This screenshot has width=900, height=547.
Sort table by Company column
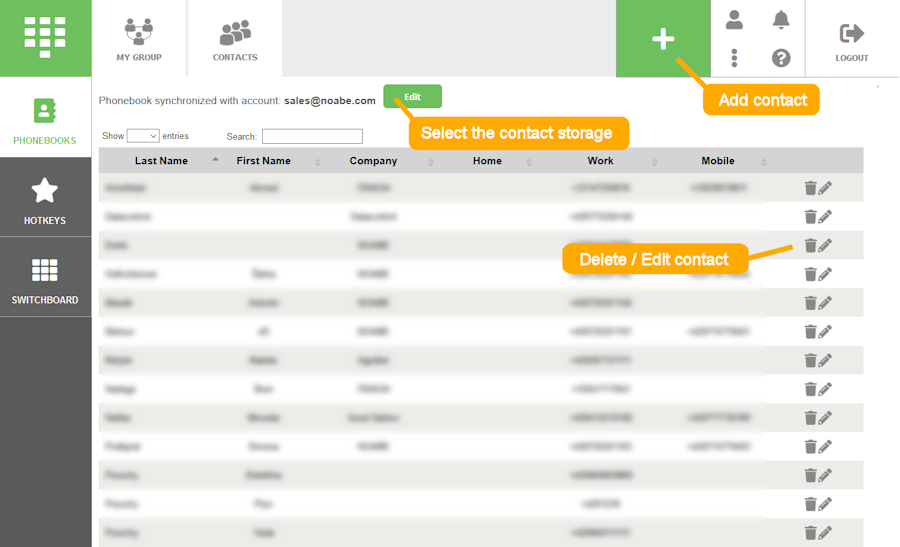click(373, 161)
